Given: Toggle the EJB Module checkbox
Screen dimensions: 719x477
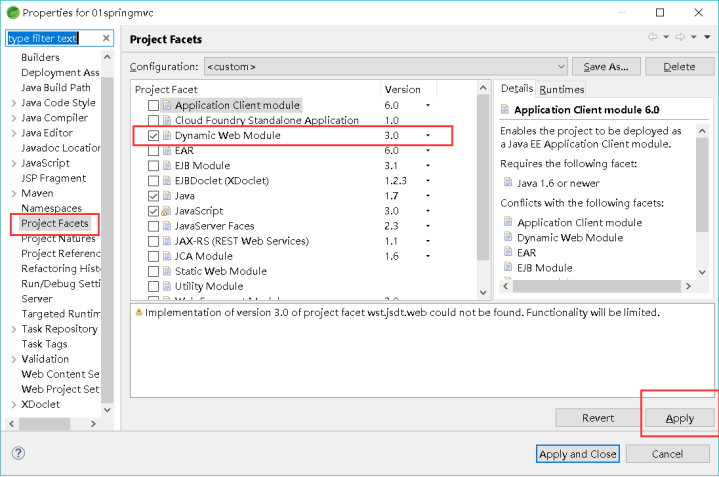Looking at the screenshot, I should (x=153, y=165).
